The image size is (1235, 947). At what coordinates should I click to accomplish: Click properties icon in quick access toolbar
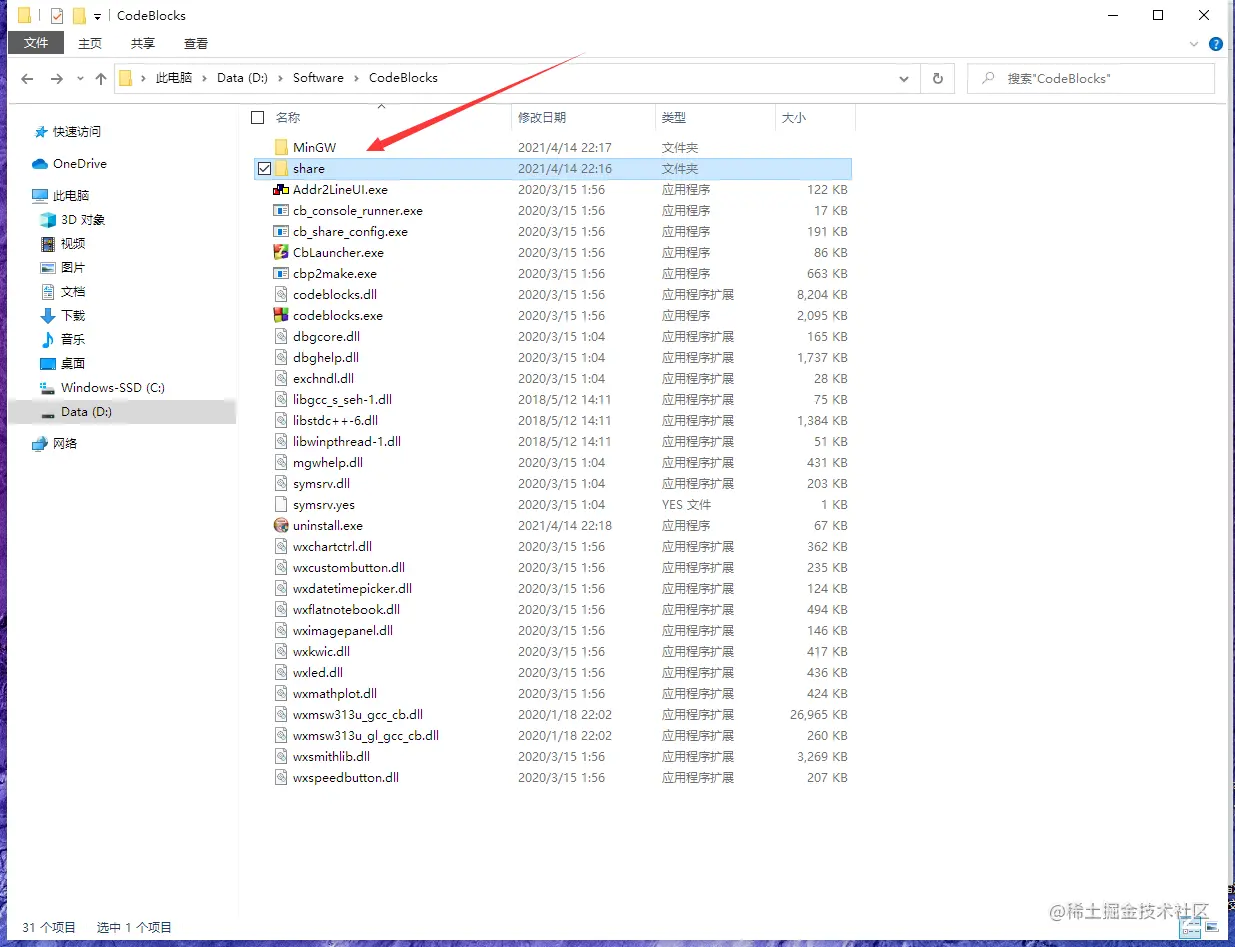coord(57,16)
